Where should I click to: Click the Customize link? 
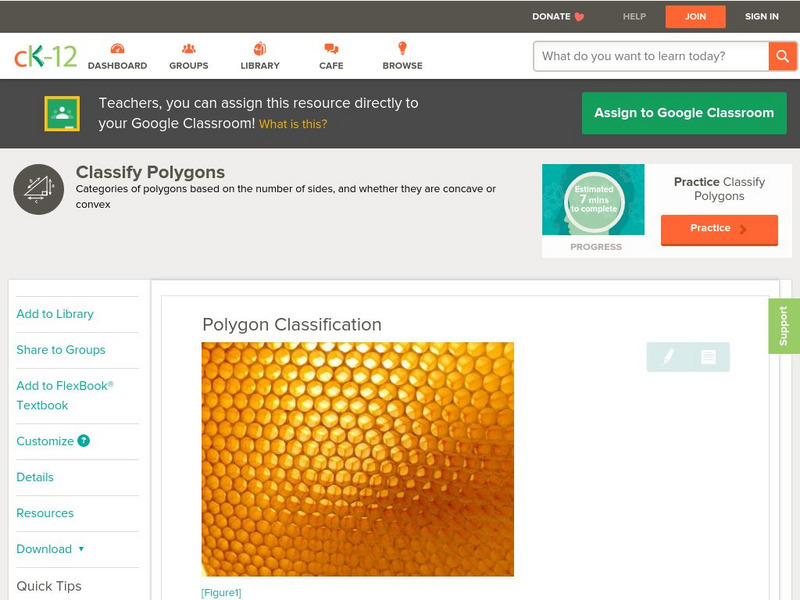coord(45,441)
